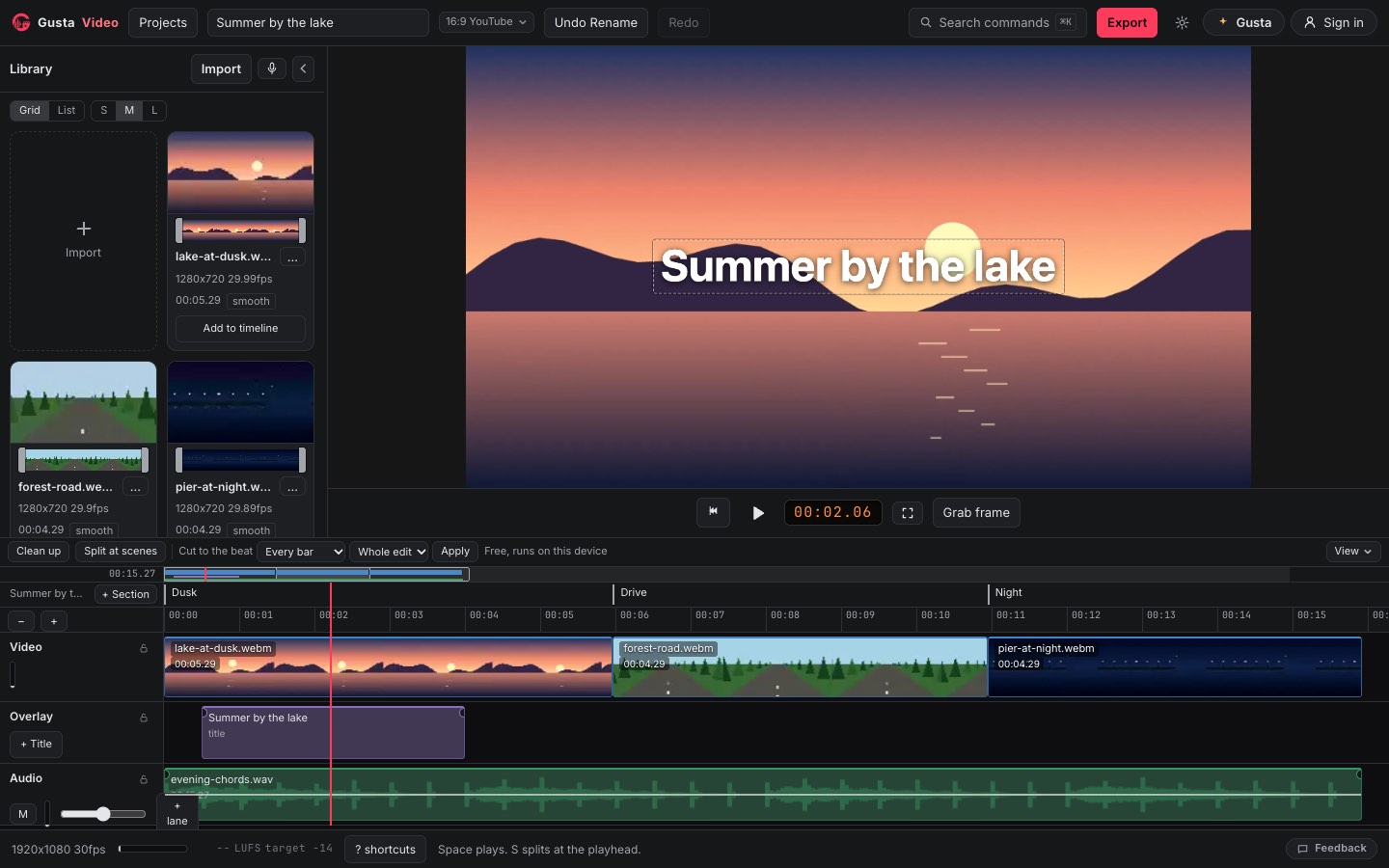Zoom out the timeline with minus button
This screenshot has height=868, width=1389.
click(x=21, y=621)
